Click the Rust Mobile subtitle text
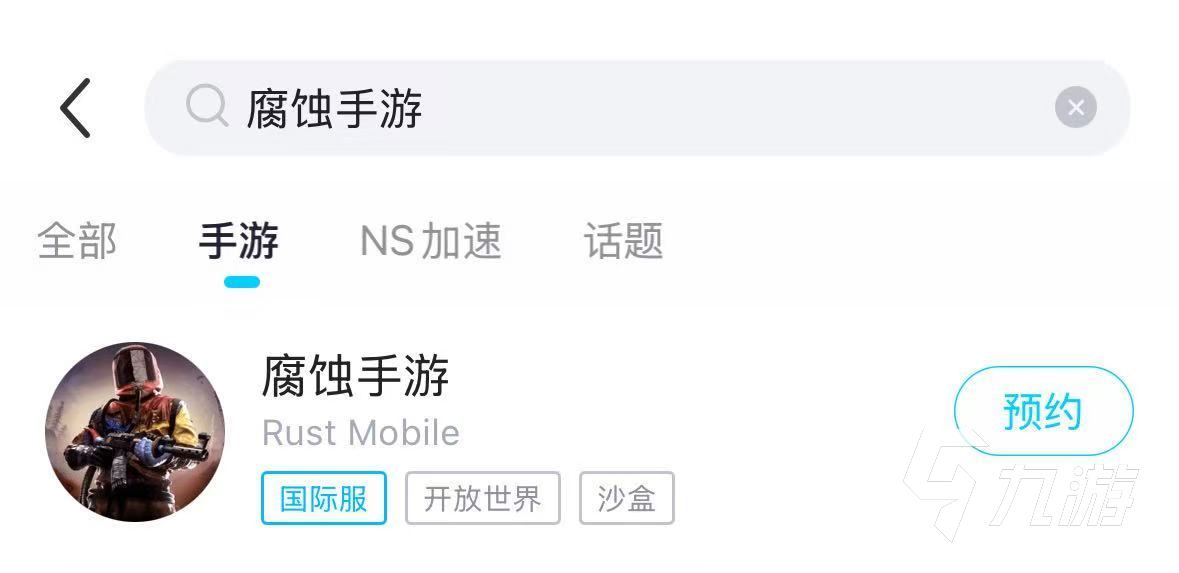The height and width of the screenshot is (573, 1179). tap(361, 433)
